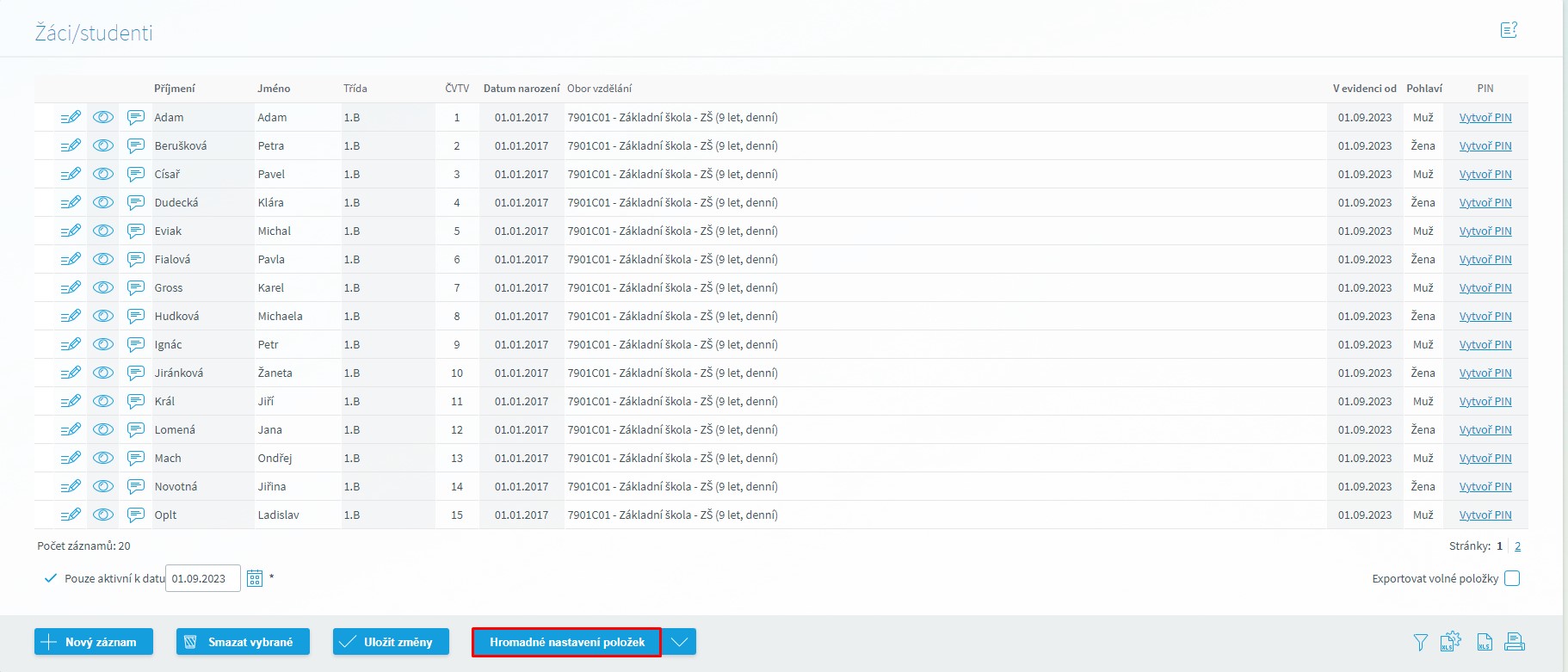Click edit pencil for Gross Karel
This screenshot has height=672, width=1568.
coord(71,287)
